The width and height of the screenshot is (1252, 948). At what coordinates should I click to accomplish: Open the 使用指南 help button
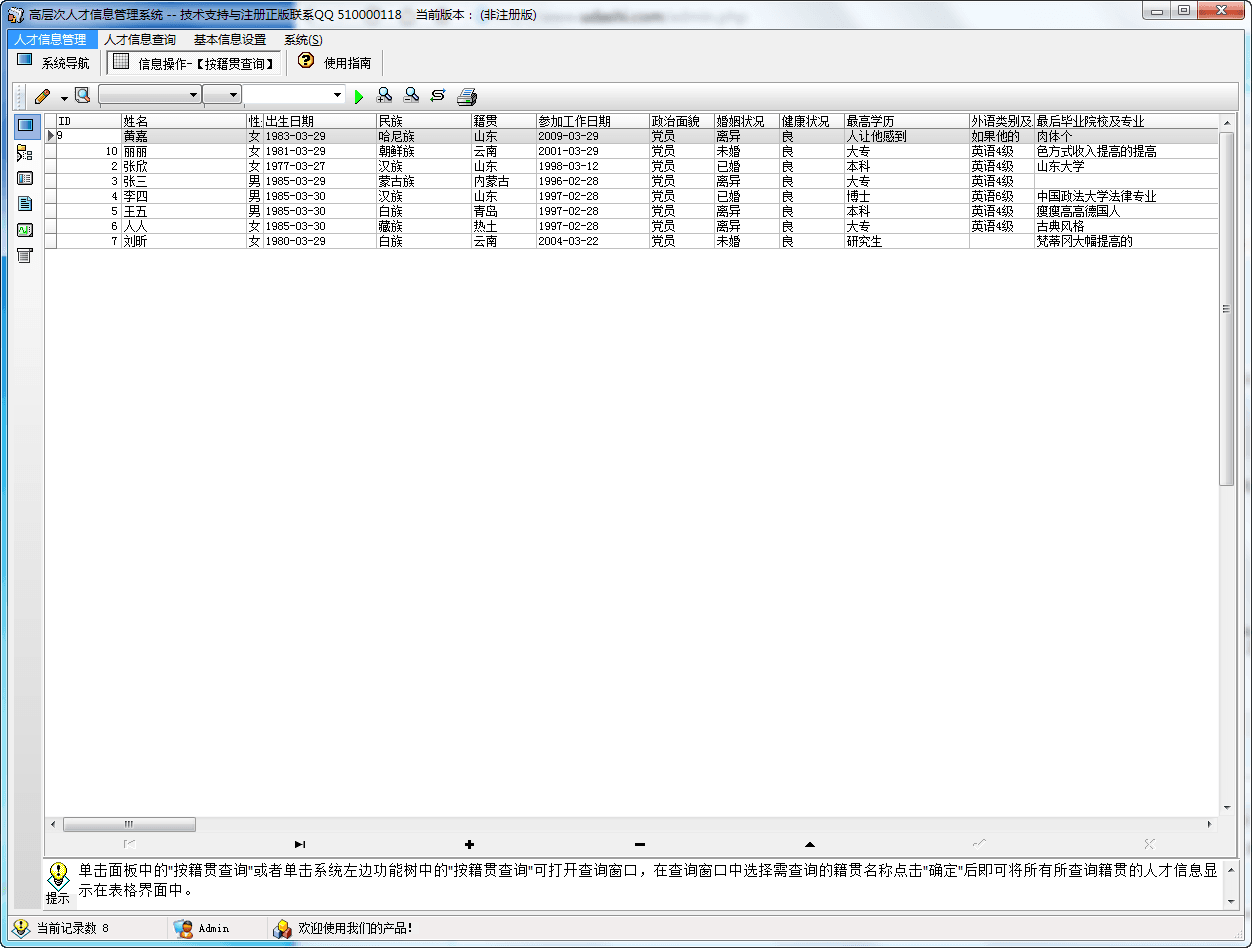335,63
